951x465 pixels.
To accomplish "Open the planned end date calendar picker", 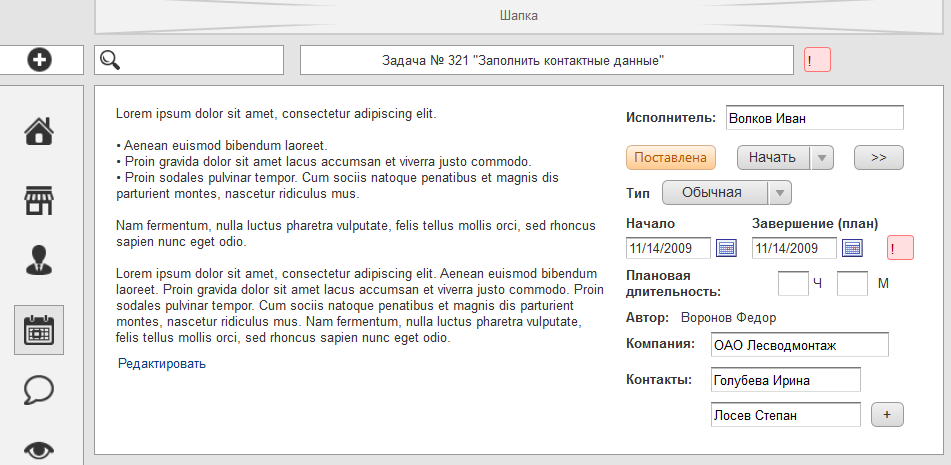I will coord(853,248).
